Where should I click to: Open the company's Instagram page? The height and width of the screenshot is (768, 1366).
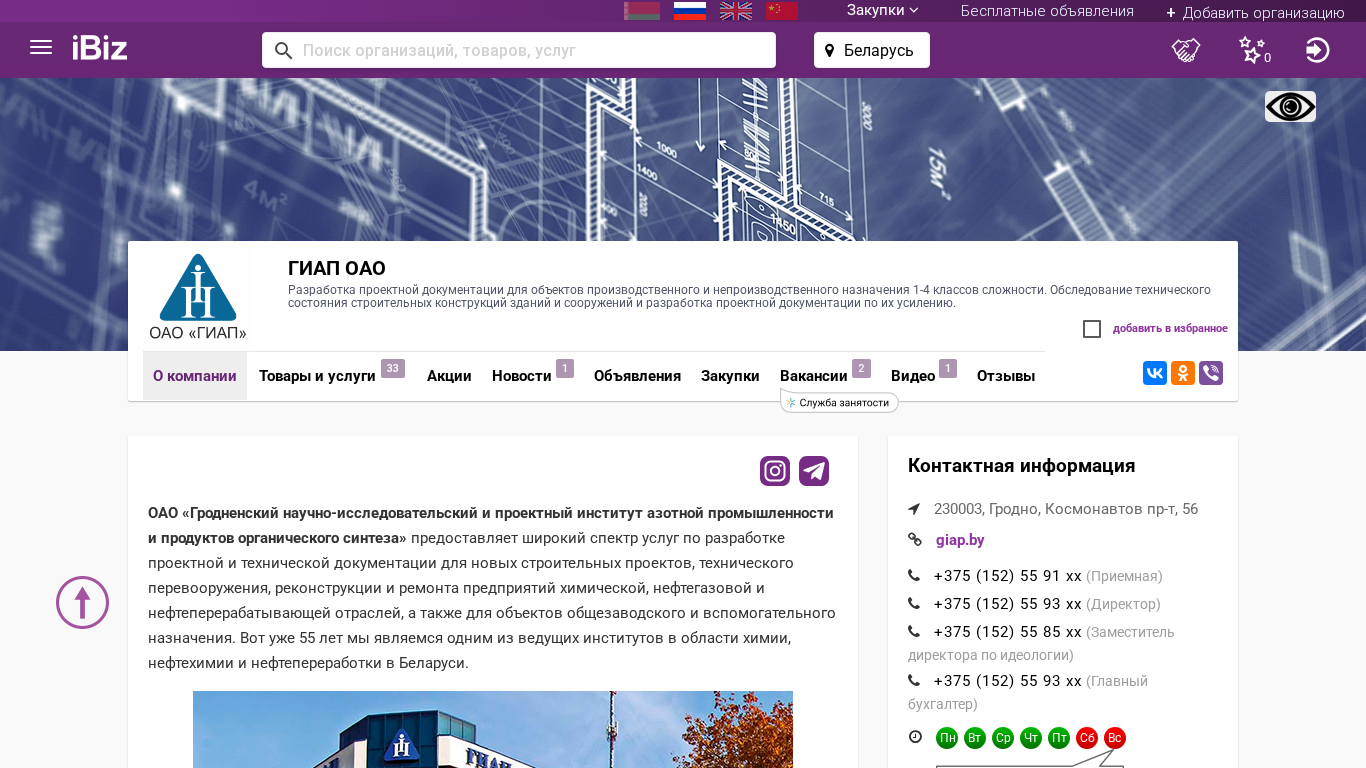point(775,471)
